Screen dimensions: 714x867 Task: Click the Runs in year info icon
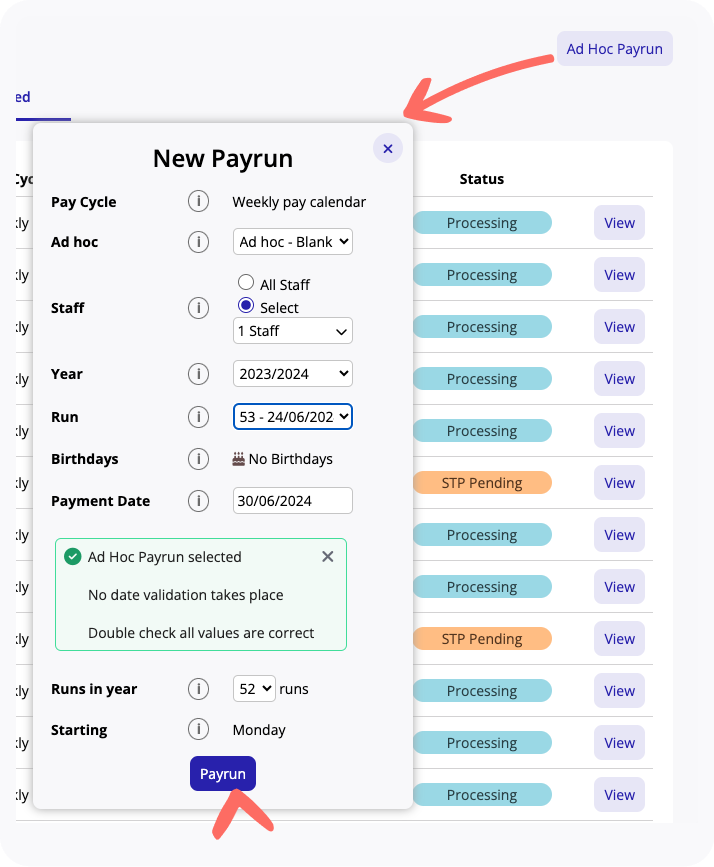click(198, 689)
